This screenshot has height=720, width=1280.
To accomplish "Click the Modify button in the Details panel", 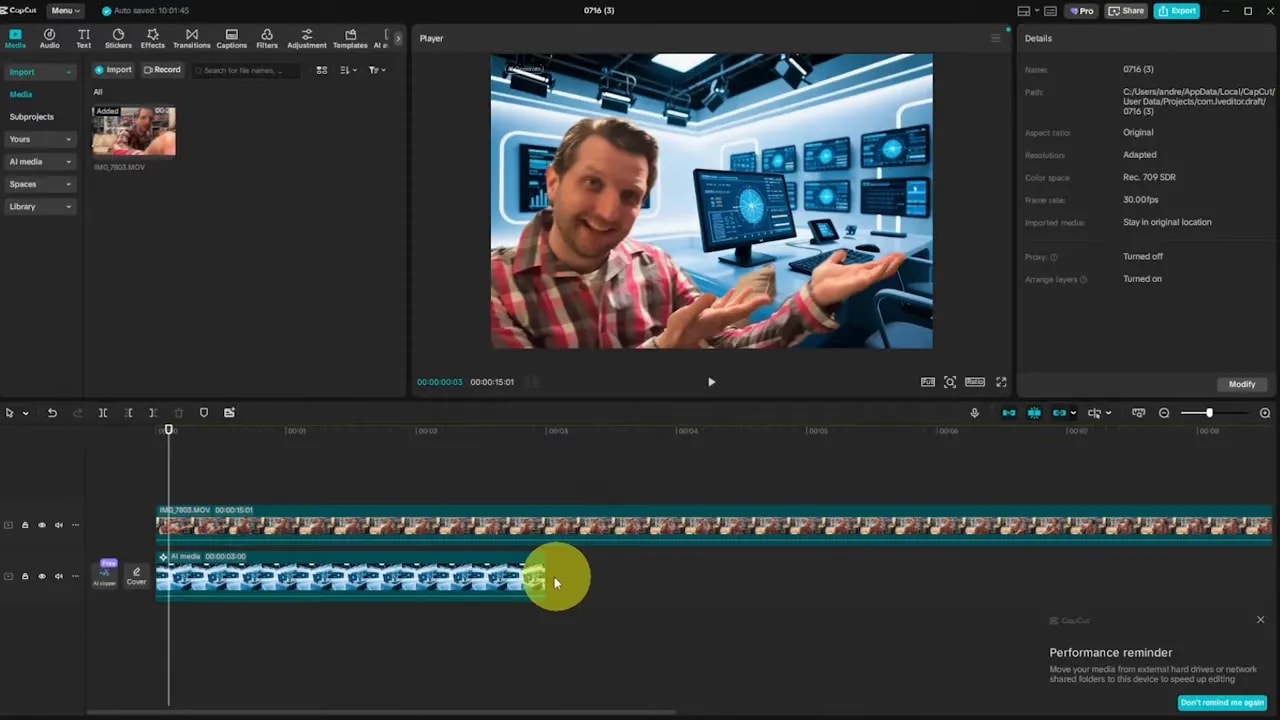I will click(1241, 384).
